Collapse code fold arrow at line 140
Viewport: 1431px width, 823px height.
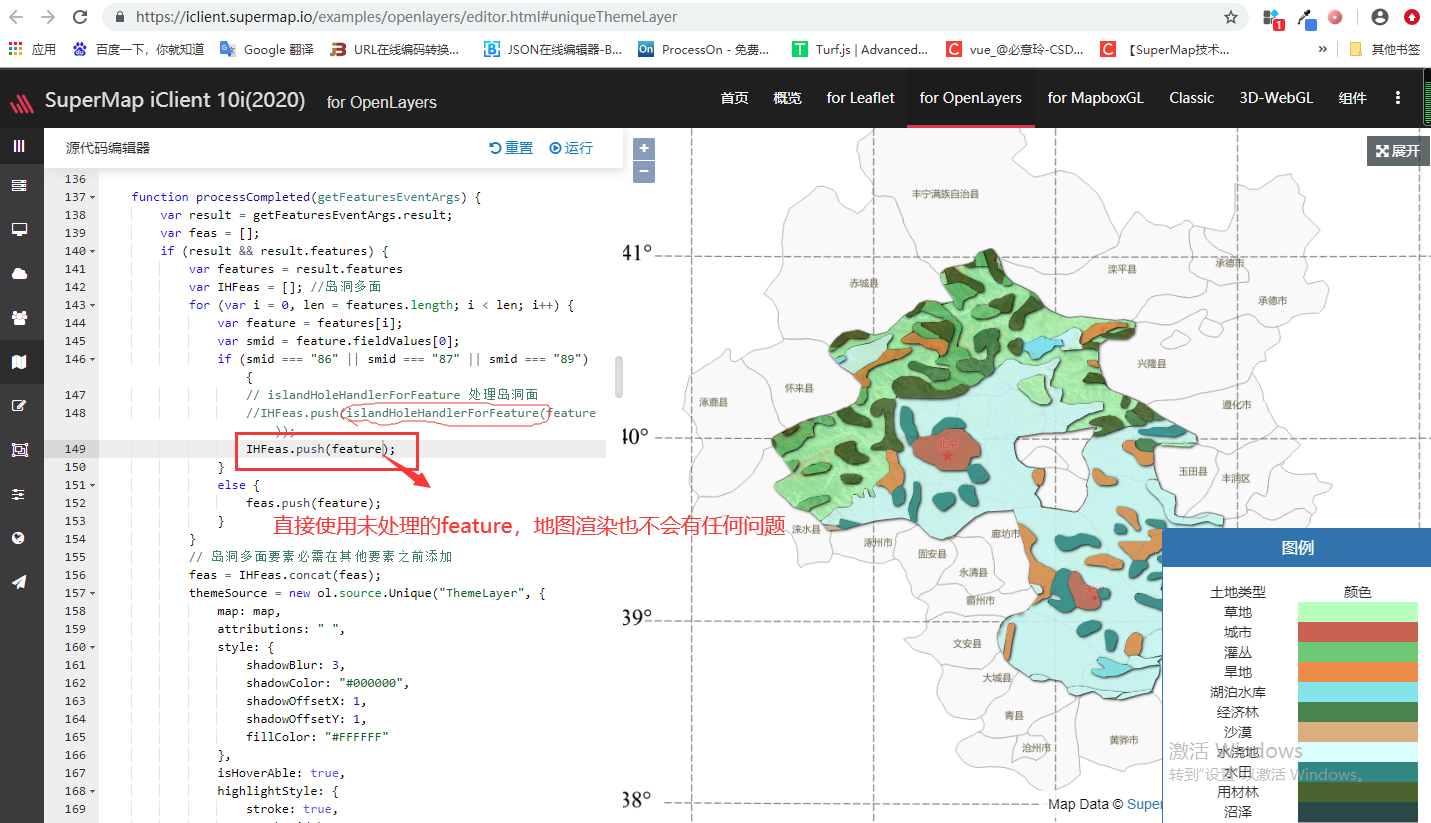(93, 251)
